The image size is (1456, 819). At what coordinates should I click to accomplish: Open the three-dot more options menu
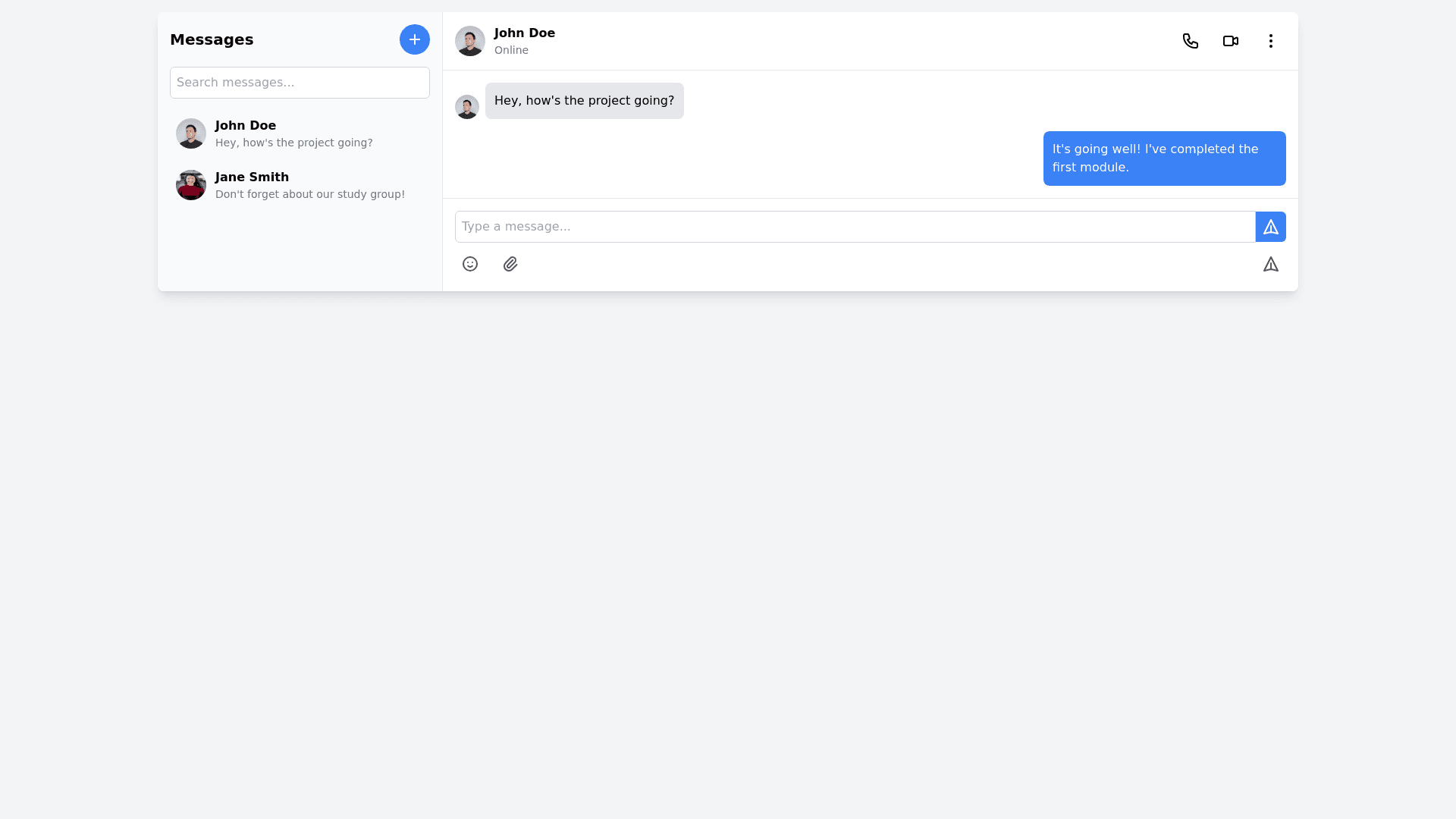[x=1271, y=41]
